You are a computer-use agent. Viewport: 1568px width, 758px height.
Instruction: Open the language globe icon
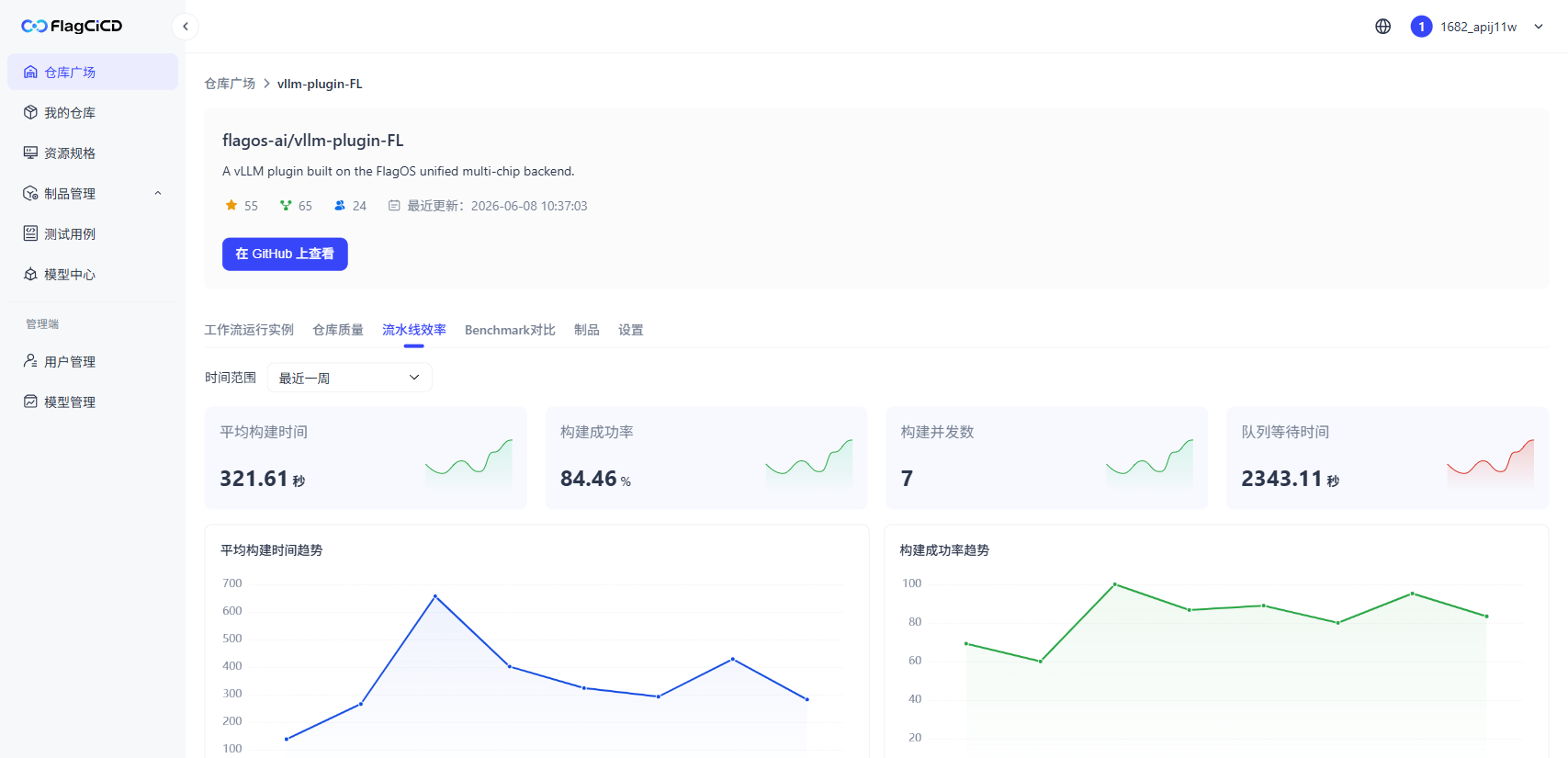pyautogui.click(x=1382, y=27)
